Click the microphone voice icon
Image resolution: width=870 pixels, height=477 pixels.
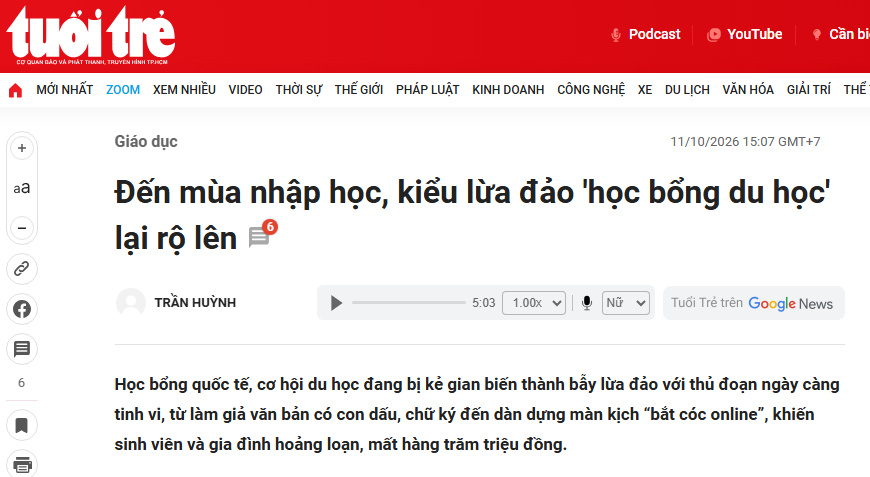(x=586, y=303)
